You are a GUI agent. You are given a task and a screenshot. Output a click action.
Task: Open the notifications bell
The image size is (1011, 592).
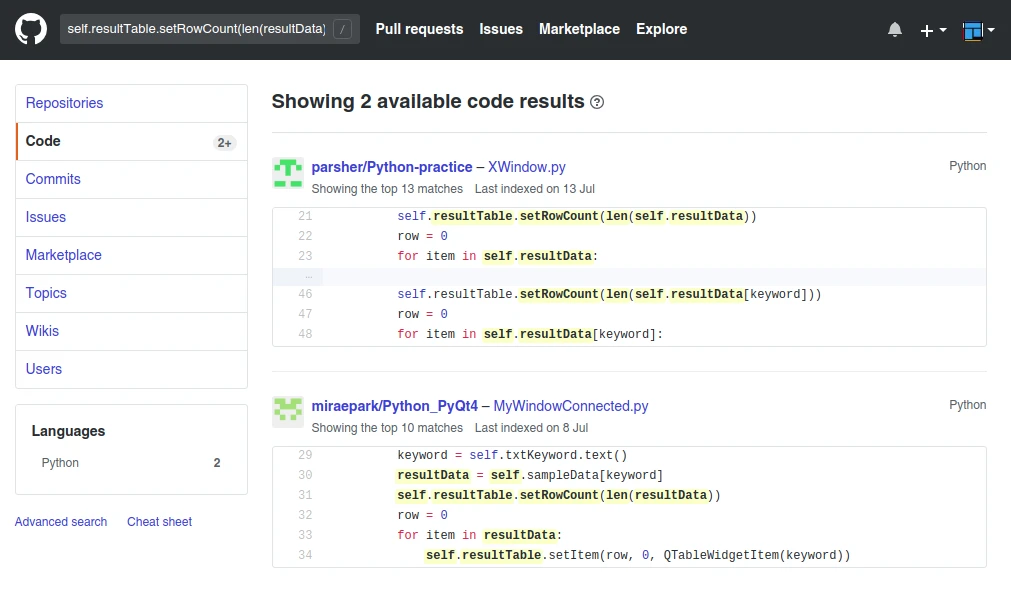tap(894, 30)
